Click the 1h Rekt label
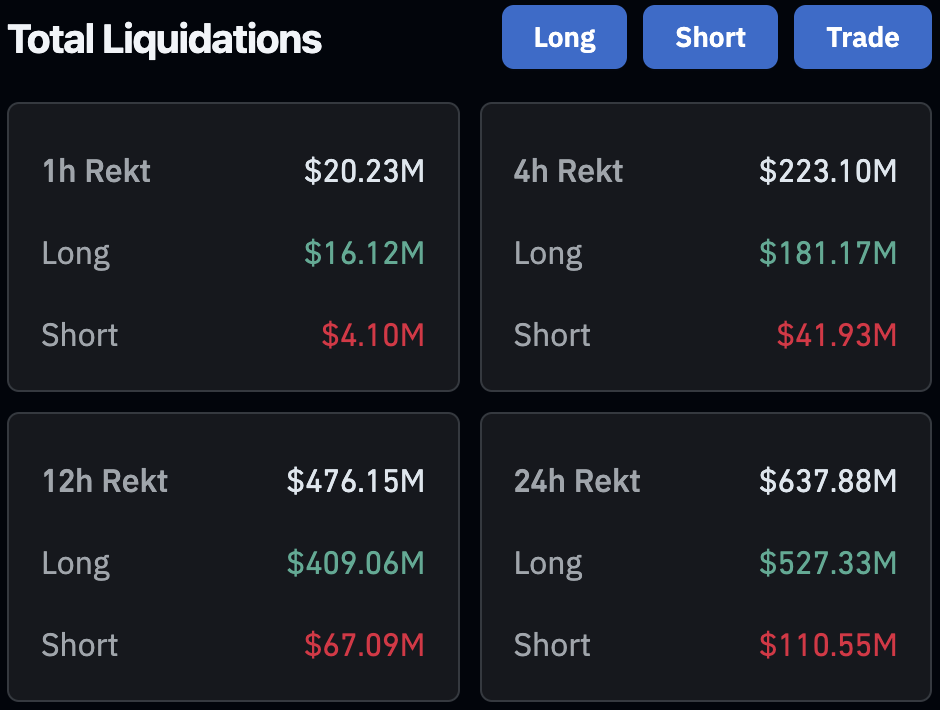 click(97, 171)
